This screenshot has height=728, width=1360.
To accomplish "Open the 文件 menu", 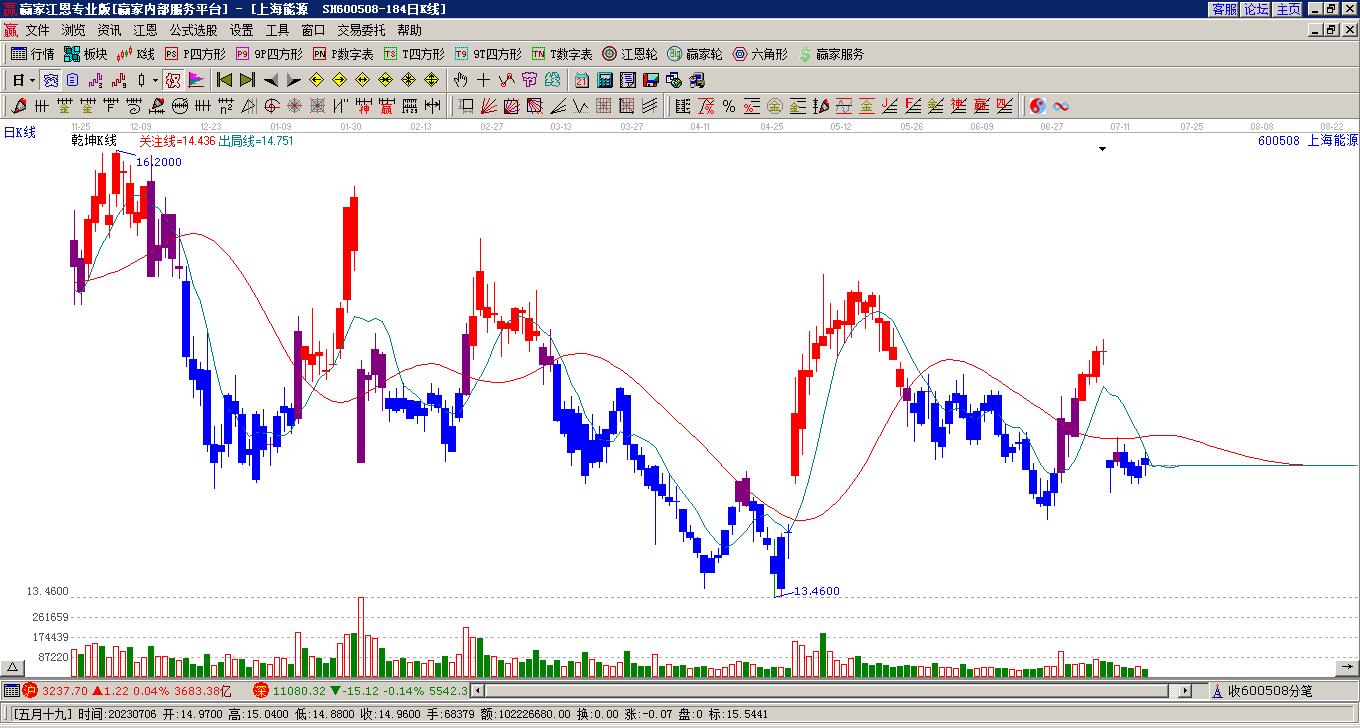I will click(x=37, y=31).
